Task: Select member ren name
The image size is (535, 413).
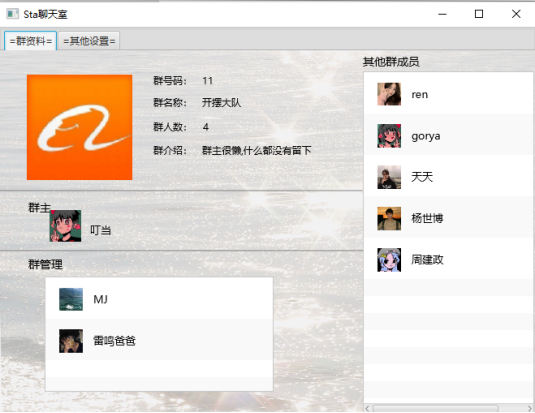Action: coord(420,95)
